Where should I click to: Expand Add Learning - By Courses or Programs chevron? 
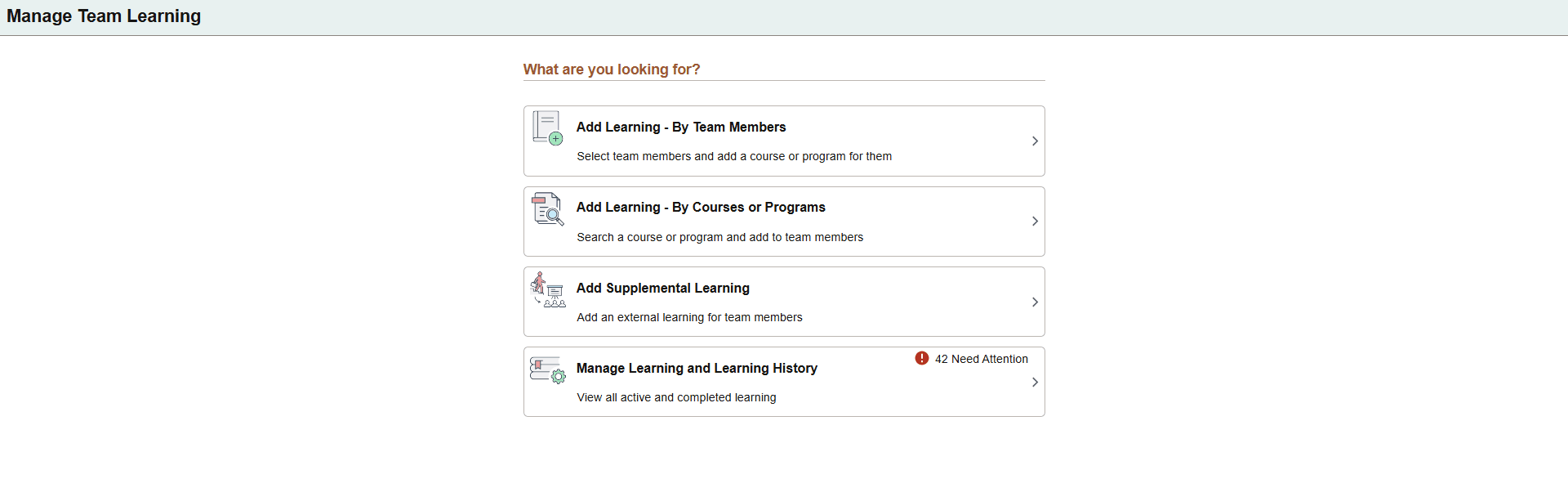pyautogui.click(x=1035, y=222)
